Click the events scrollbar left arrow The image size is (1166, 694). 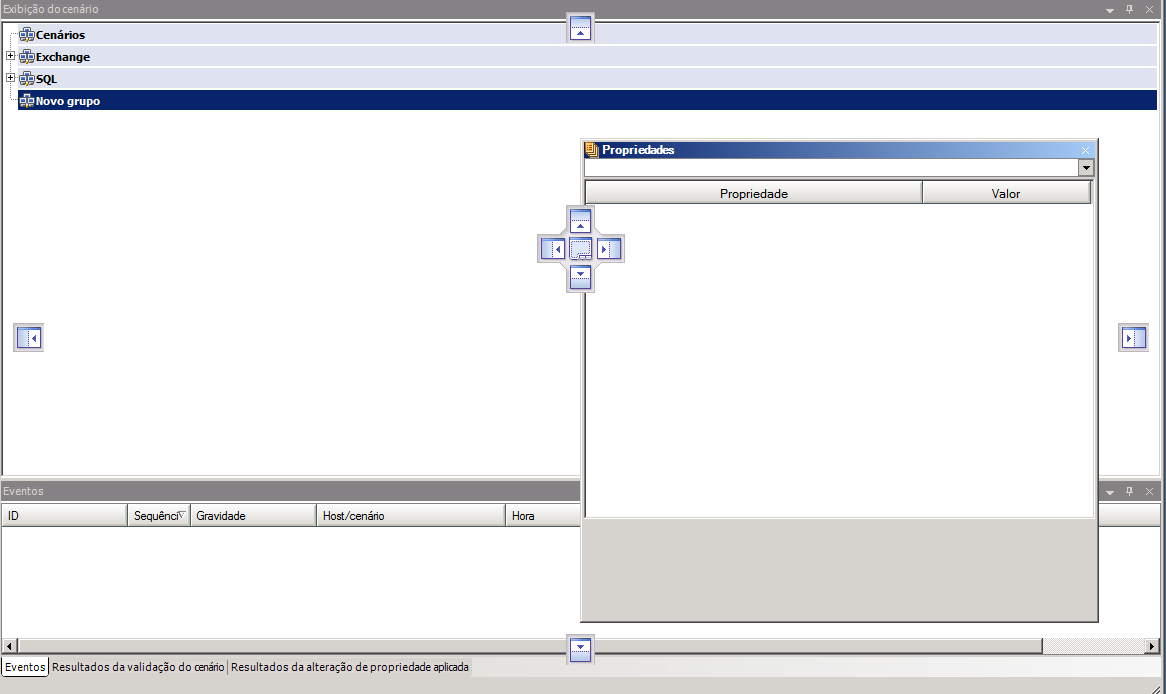tap(10, 646)
